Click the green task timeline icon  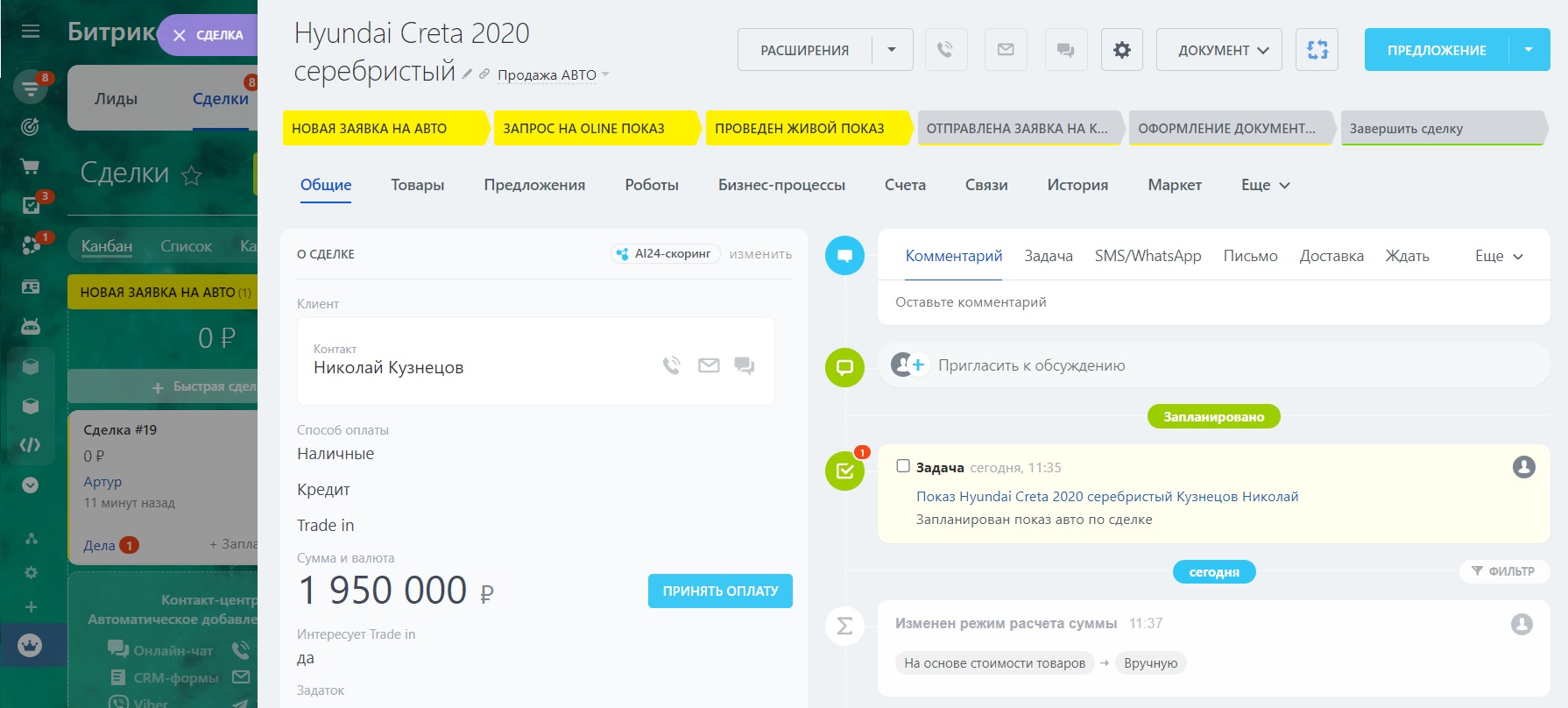click(x=845, y=471)
